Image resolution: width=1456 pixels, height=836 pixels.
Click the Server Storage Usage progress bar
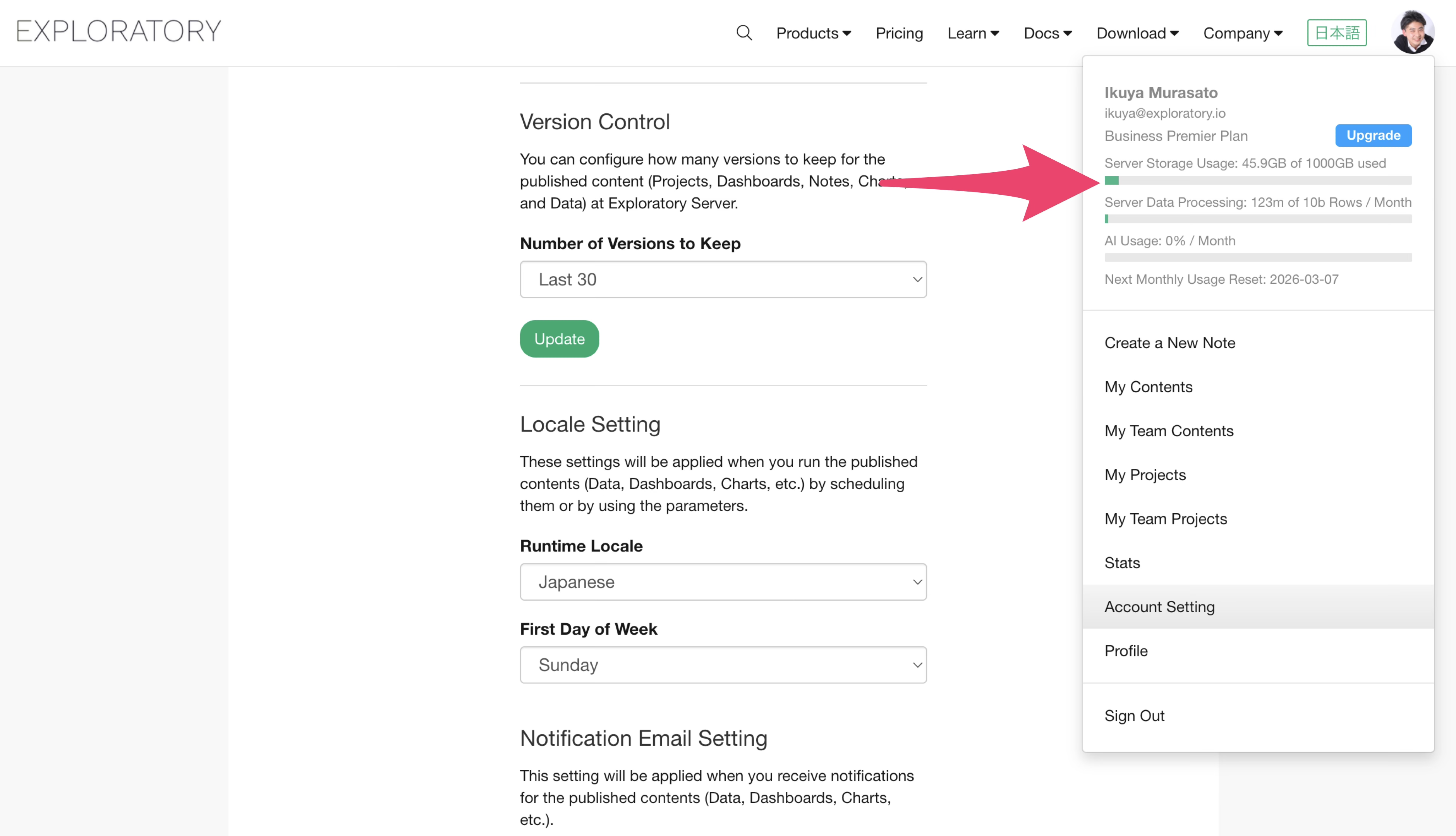point(1257,181)
